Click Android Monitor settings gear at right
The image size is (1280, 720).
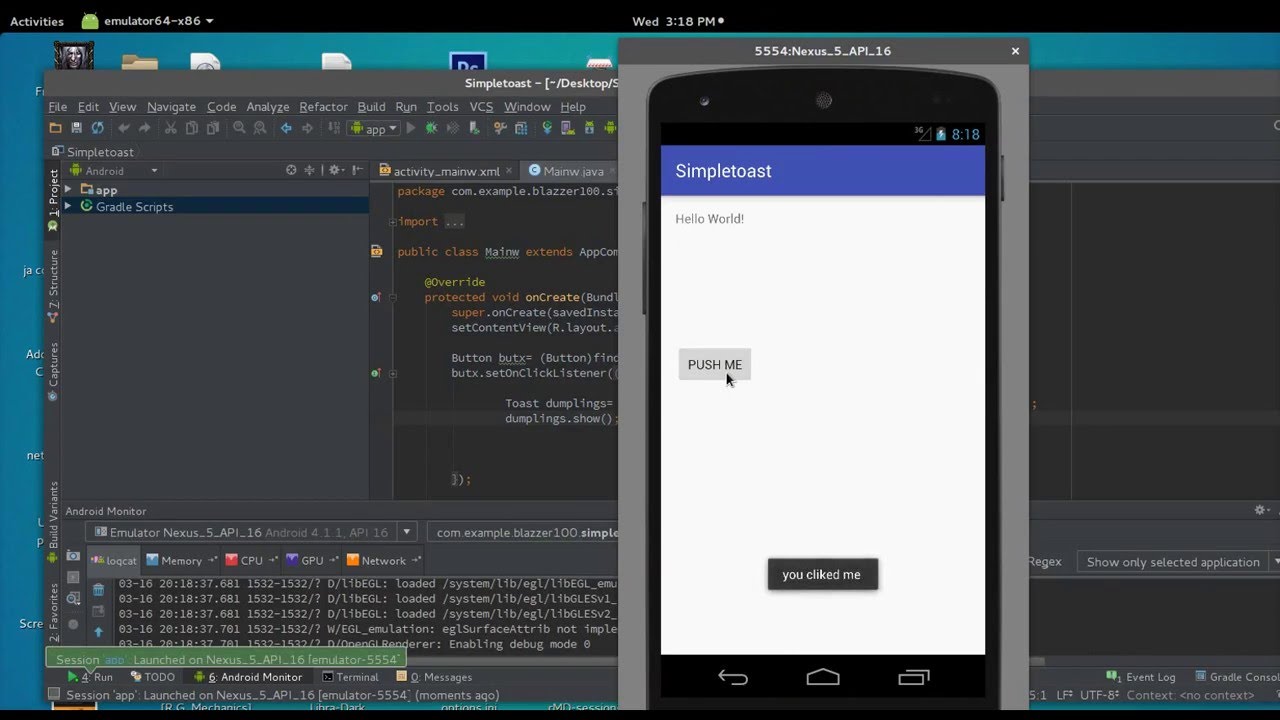click(1261, 510)
